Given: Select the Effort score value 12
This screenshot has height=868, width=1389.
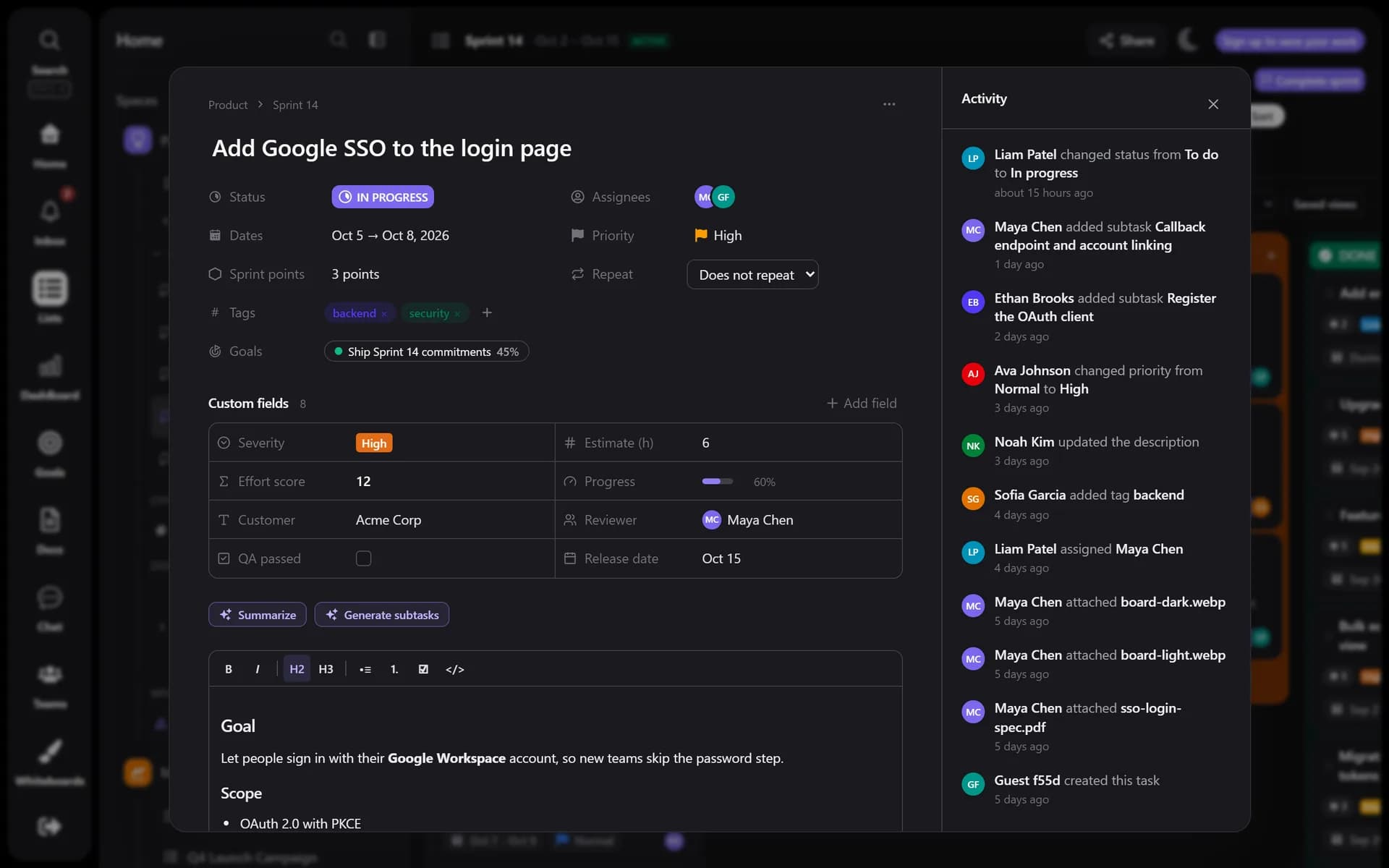Looking at the screenshot, I should (363, 481).
